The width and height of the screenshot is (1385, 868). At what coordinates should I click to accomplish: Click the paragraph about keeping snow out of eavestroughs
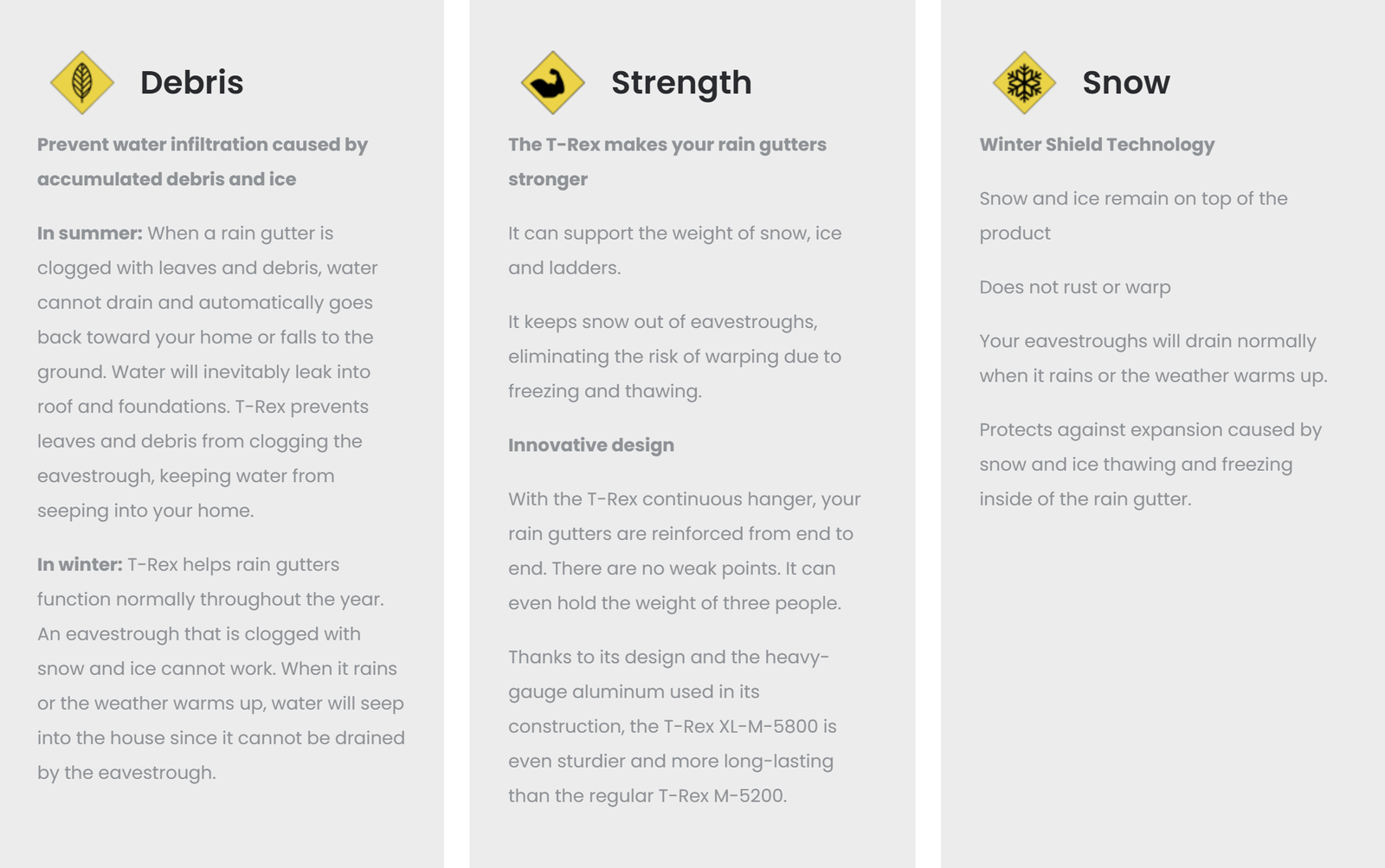[674, 356]
